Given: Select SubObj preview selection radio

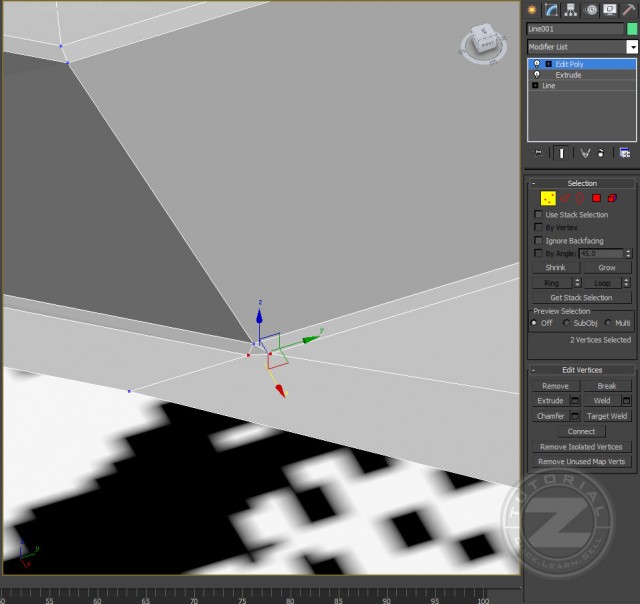Looking at the screenshot, I should click(x=567, y=323).
